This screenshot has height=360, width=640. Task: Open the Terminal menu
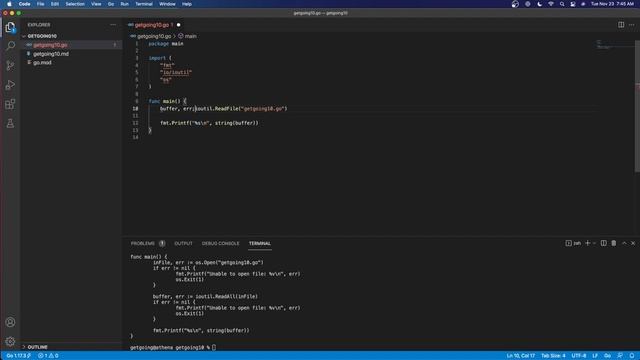point(144,4)
